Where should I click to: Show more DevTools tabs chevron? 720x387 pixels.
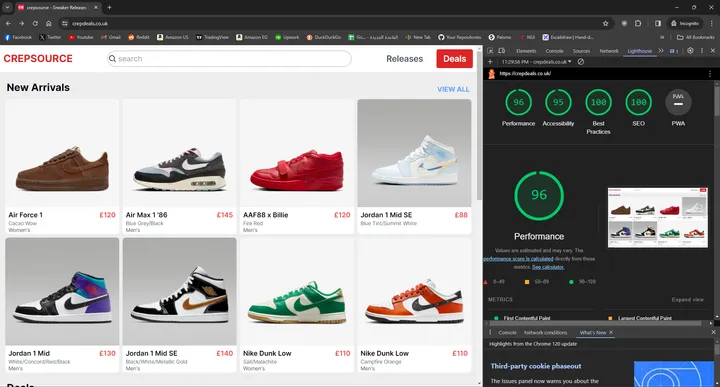coord(661,50)
